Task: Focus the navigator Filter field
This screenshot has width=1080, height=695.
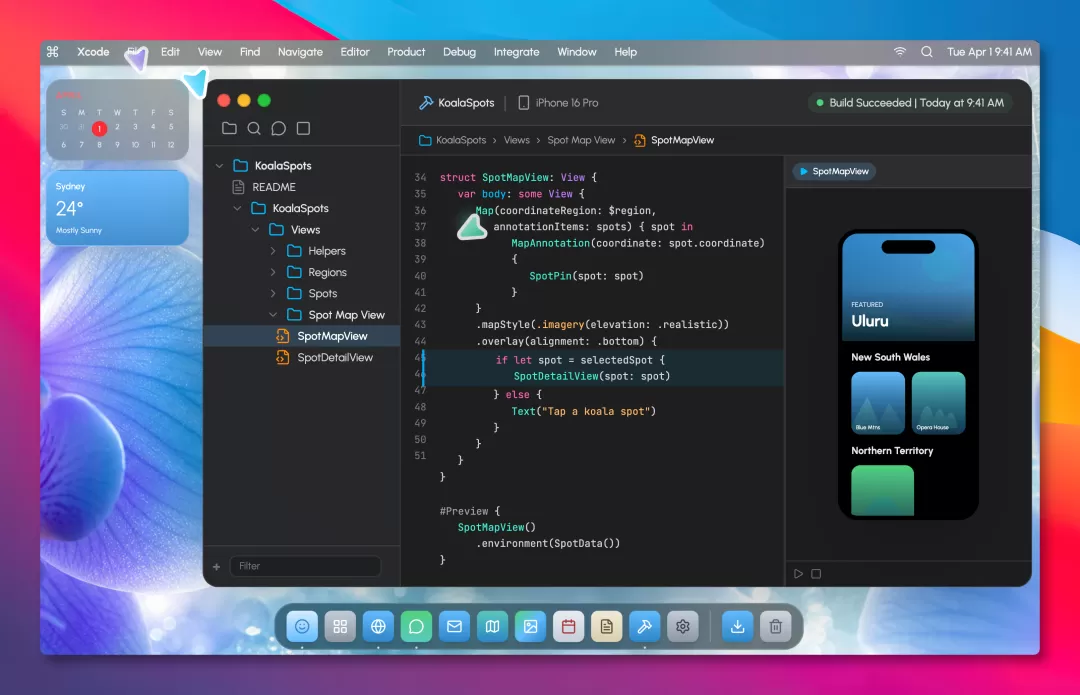Action: 305,566
